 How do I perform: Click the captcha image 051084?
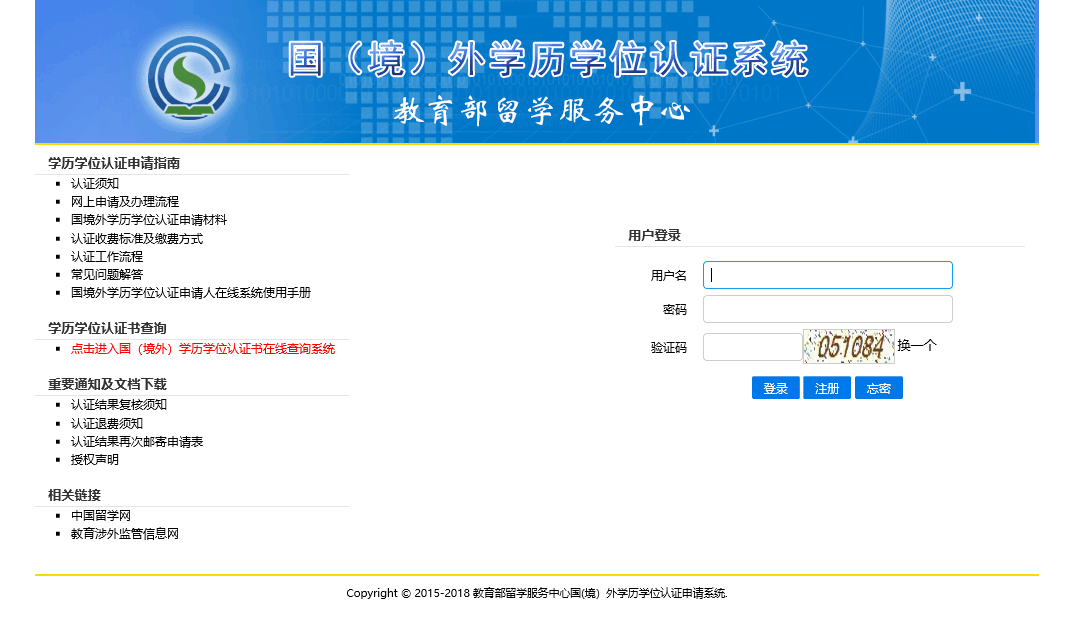point(849,347)
